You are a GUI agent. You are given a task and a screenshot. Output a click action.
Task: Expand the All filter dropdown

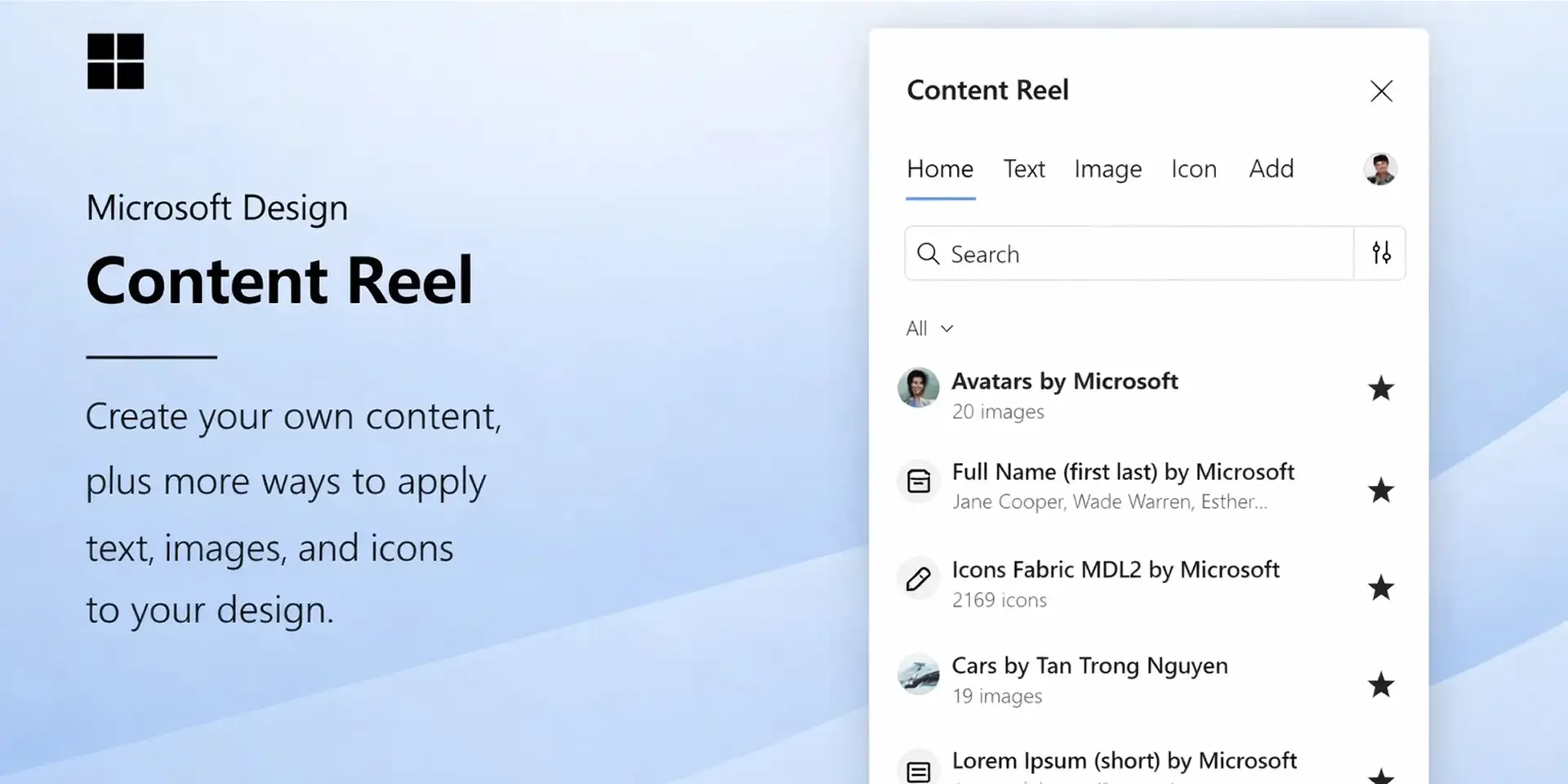[929, 328]
